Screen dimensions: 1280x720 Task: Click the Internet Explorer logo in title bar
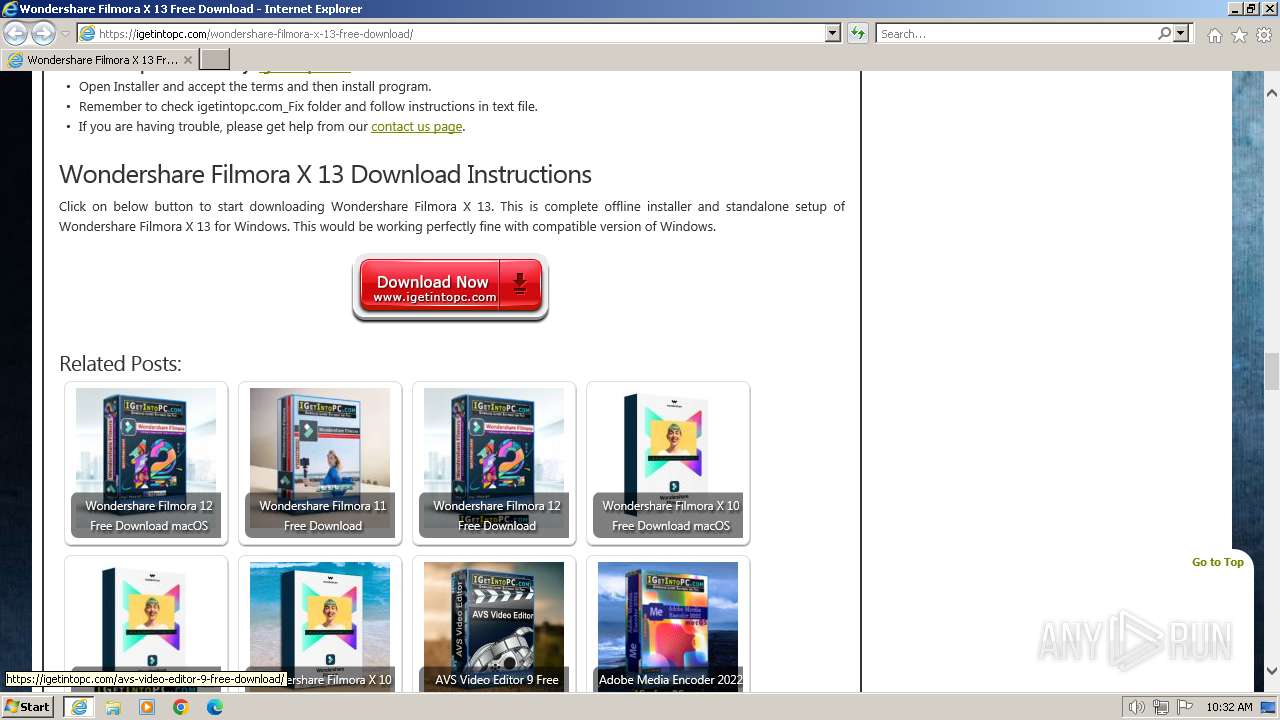10,9
